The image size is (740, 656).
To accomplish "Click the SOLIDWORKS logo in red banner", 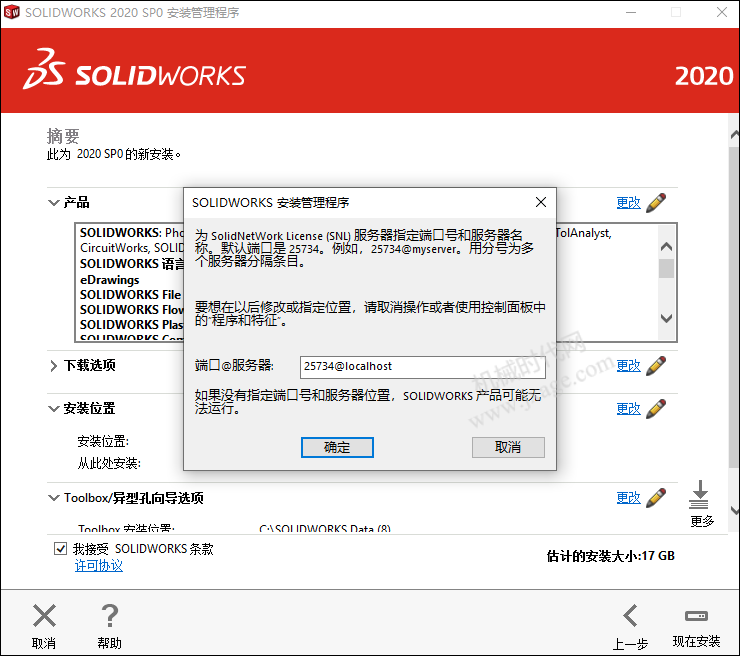I will (x=135, y=69).
